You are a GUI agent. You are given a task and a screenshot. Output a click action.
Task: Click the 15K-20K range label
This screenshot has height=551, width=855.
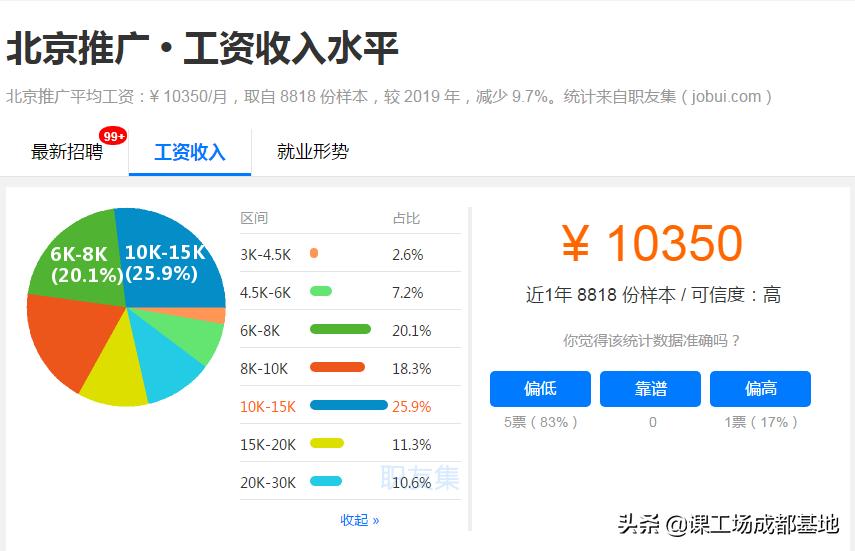coord(268,445)
